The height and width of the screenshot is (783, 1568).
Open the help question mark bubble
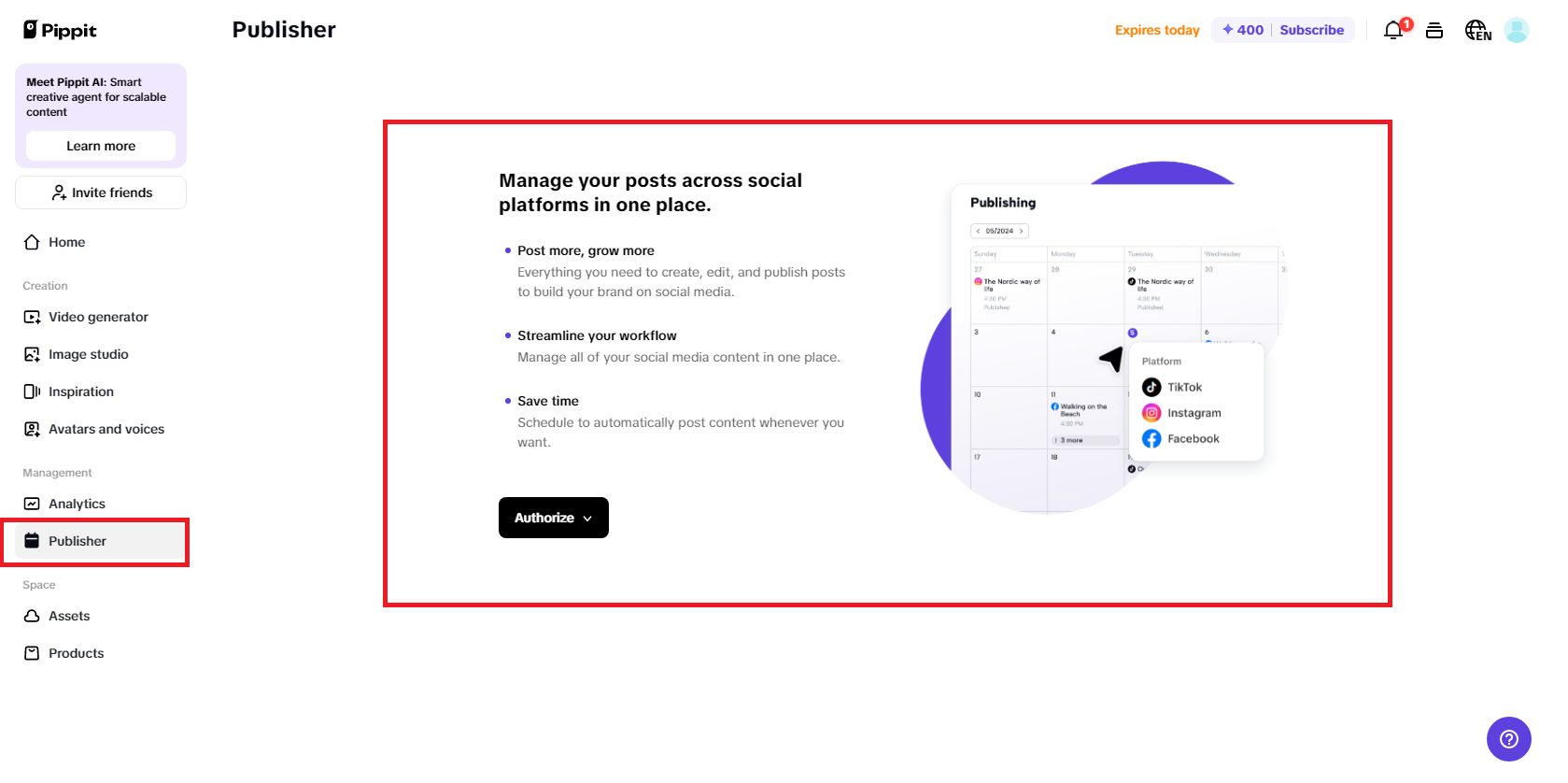1508,738
